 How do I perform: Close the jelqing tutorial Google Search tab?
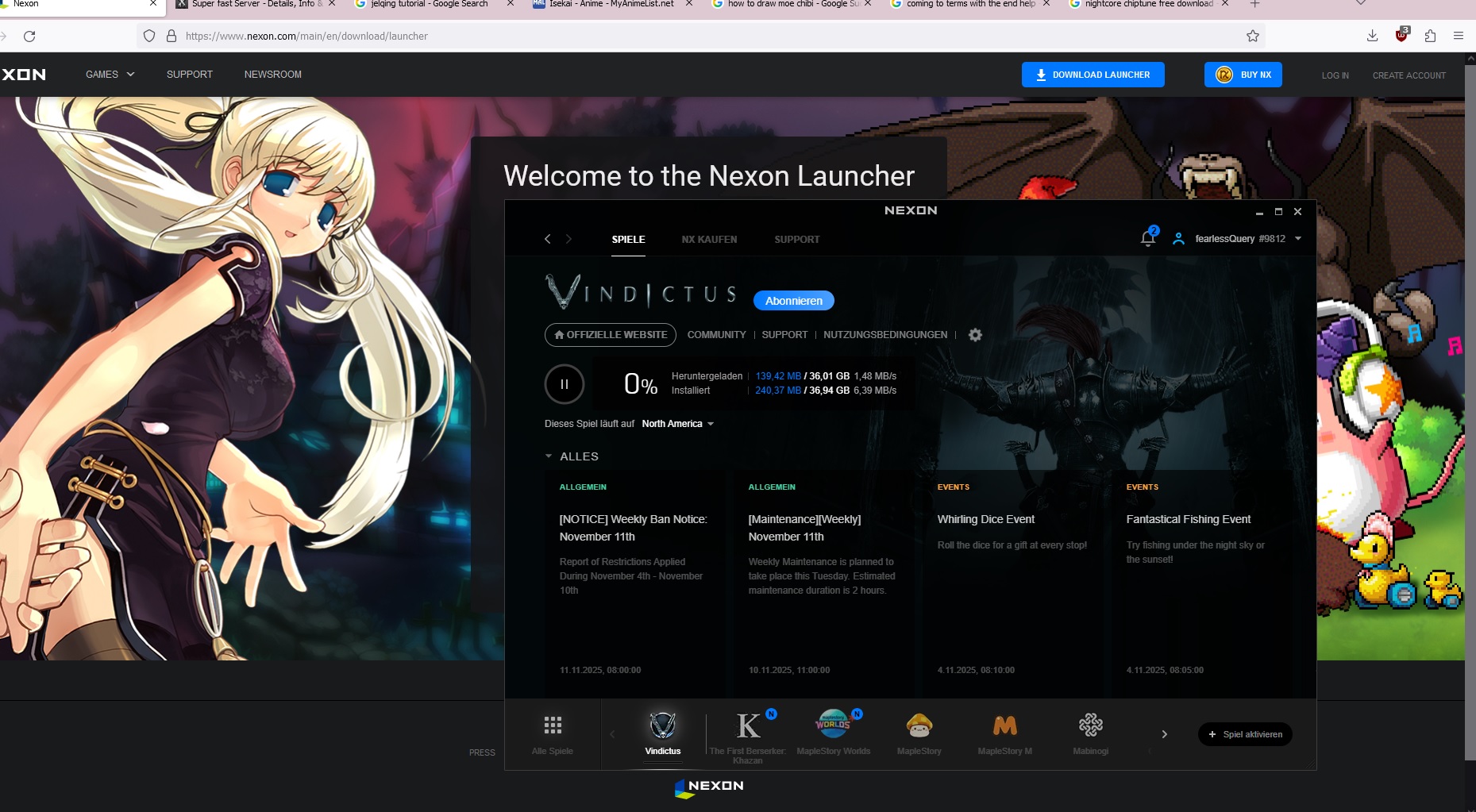click(511, 4)
